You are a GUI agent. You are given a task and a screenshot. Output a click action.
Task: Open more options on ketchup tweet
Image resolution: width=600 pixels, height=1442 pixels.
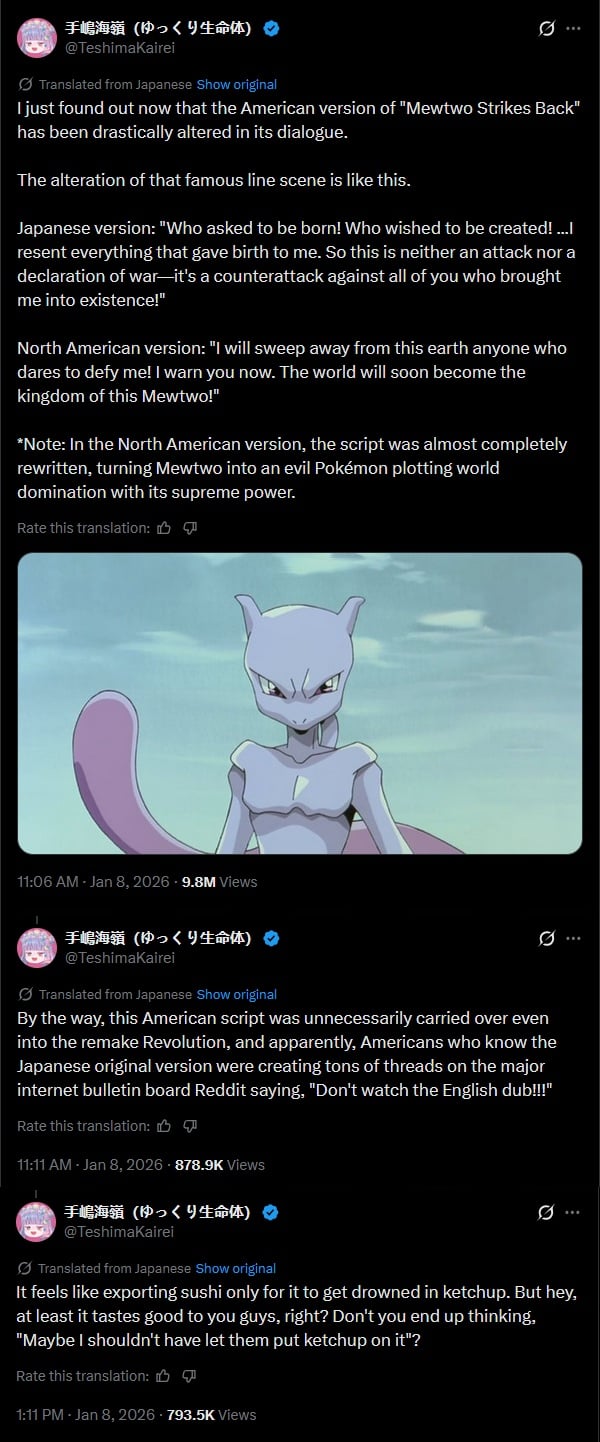[x=573, y=1213]
